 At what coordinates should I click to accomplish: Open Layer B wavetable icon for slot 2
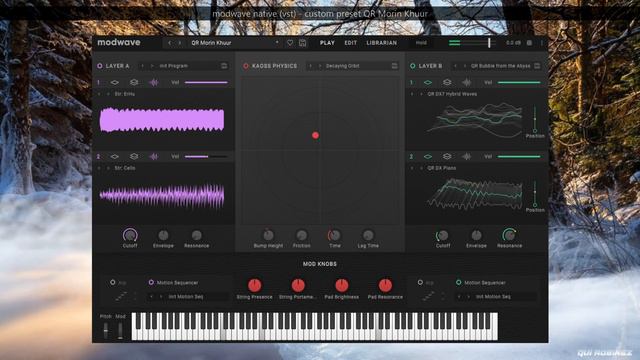[428, 157]
